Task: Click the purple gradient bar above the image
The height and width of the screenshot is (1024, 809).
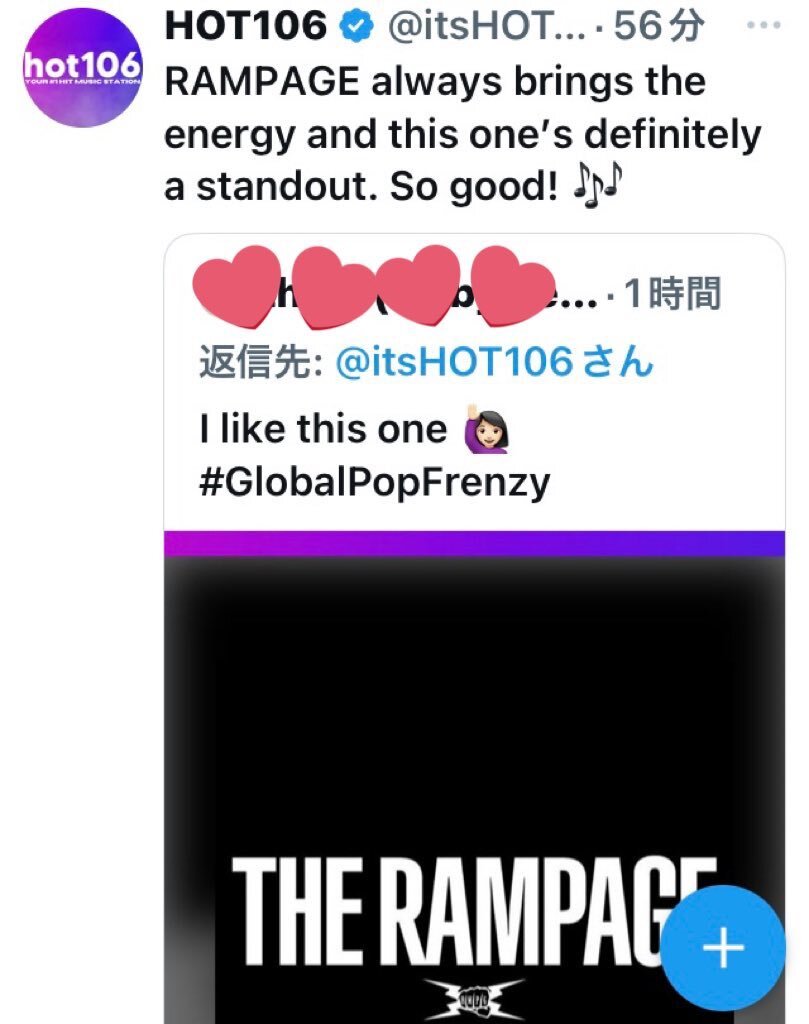Action: 474,543
